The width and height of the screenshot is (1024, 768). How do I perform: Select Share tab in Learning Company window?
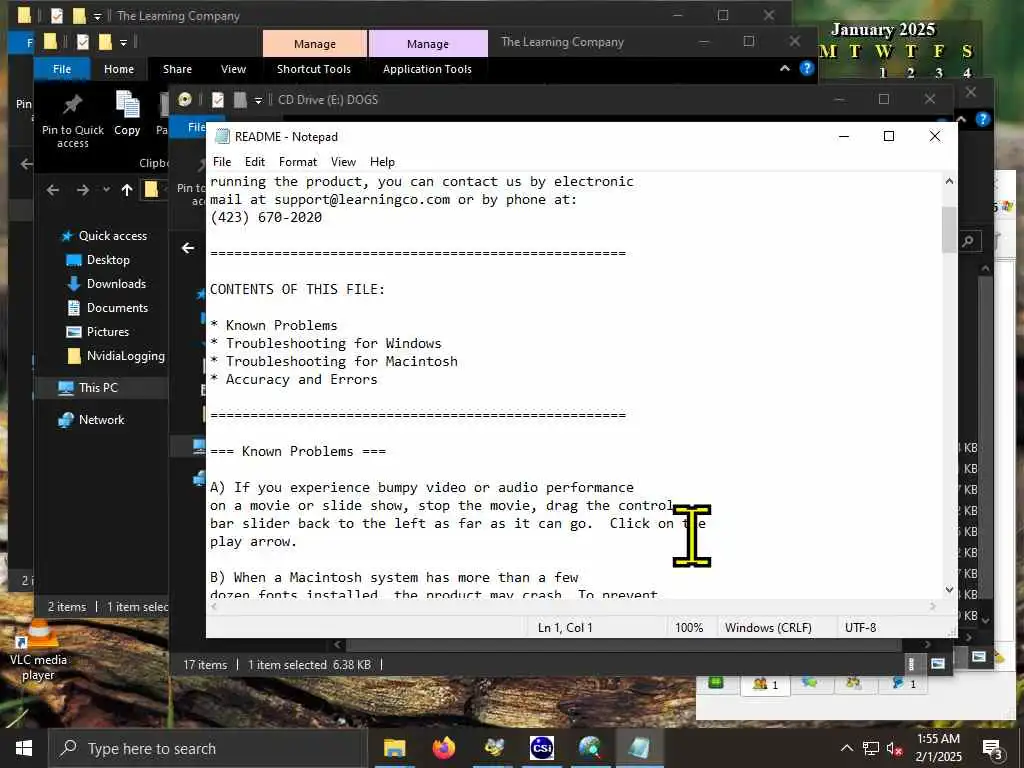click(x=177, y=69)
